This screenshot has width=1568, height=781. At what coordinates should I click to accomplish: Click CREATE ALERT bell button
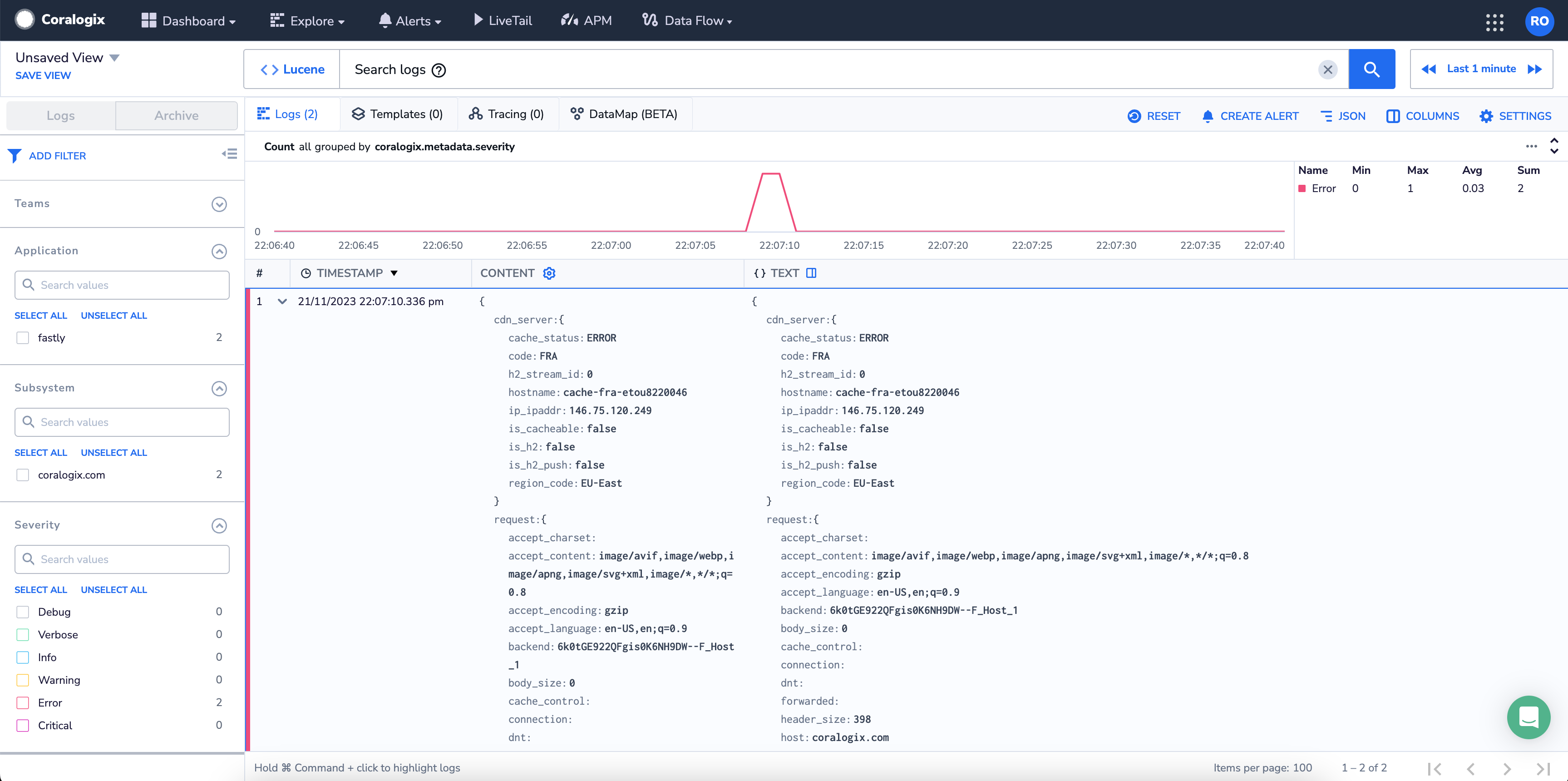tap(1250, 116)
